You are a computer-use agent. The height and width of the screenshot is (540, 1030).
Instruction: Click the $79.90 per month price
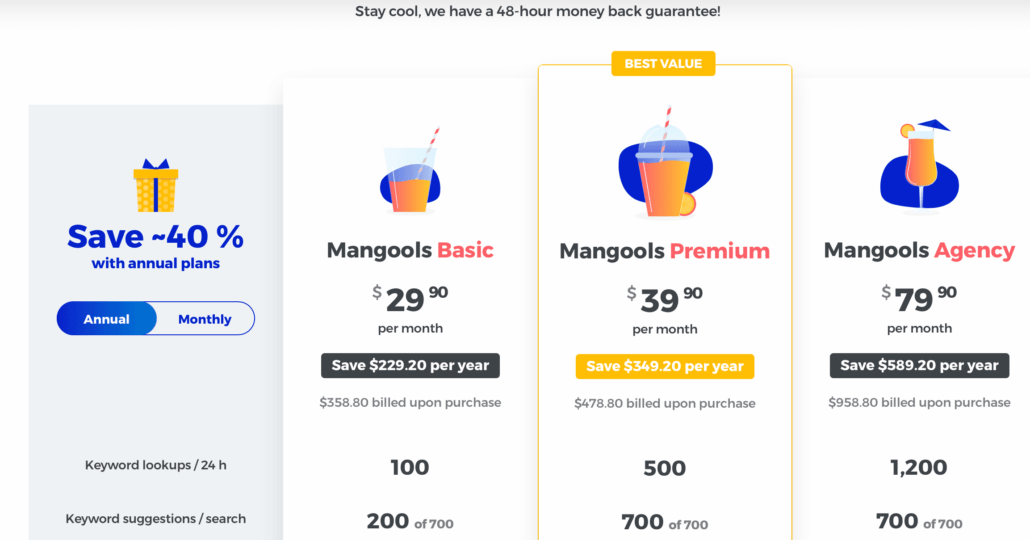pyautogui.click(x=919, y=309)
